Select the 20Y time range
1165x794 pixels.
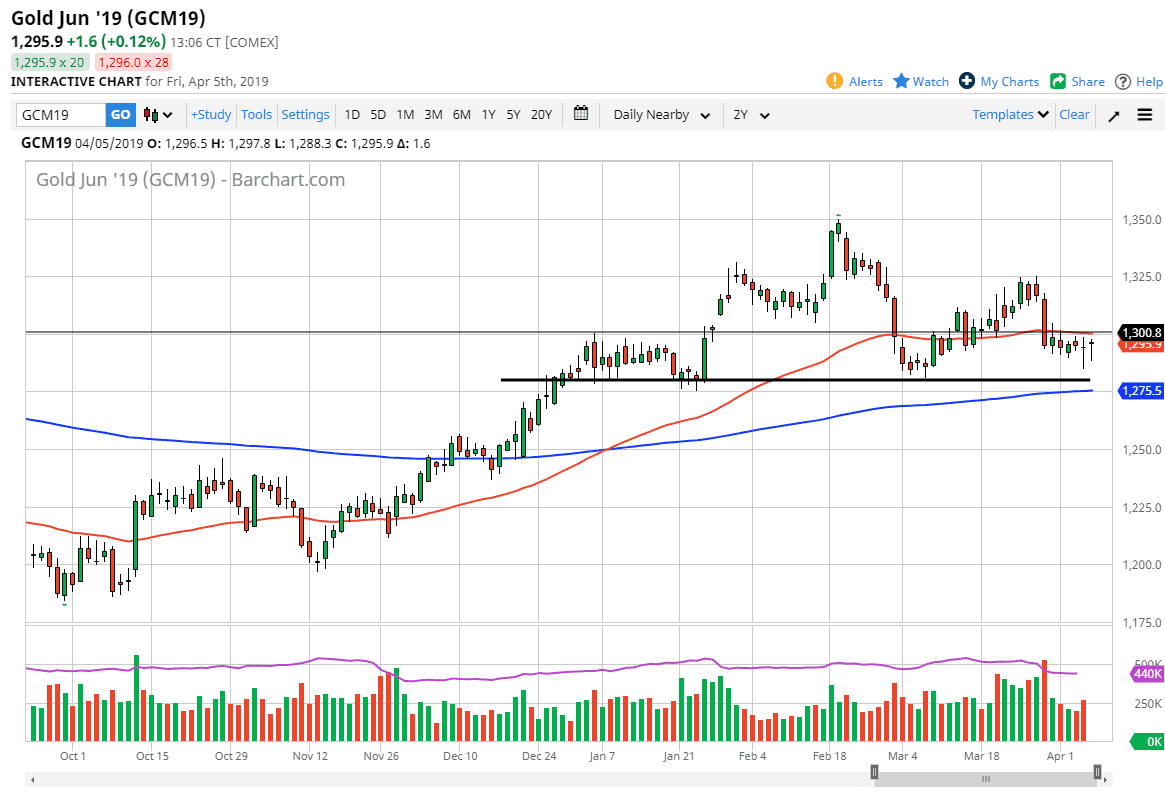tap(541, 115)
